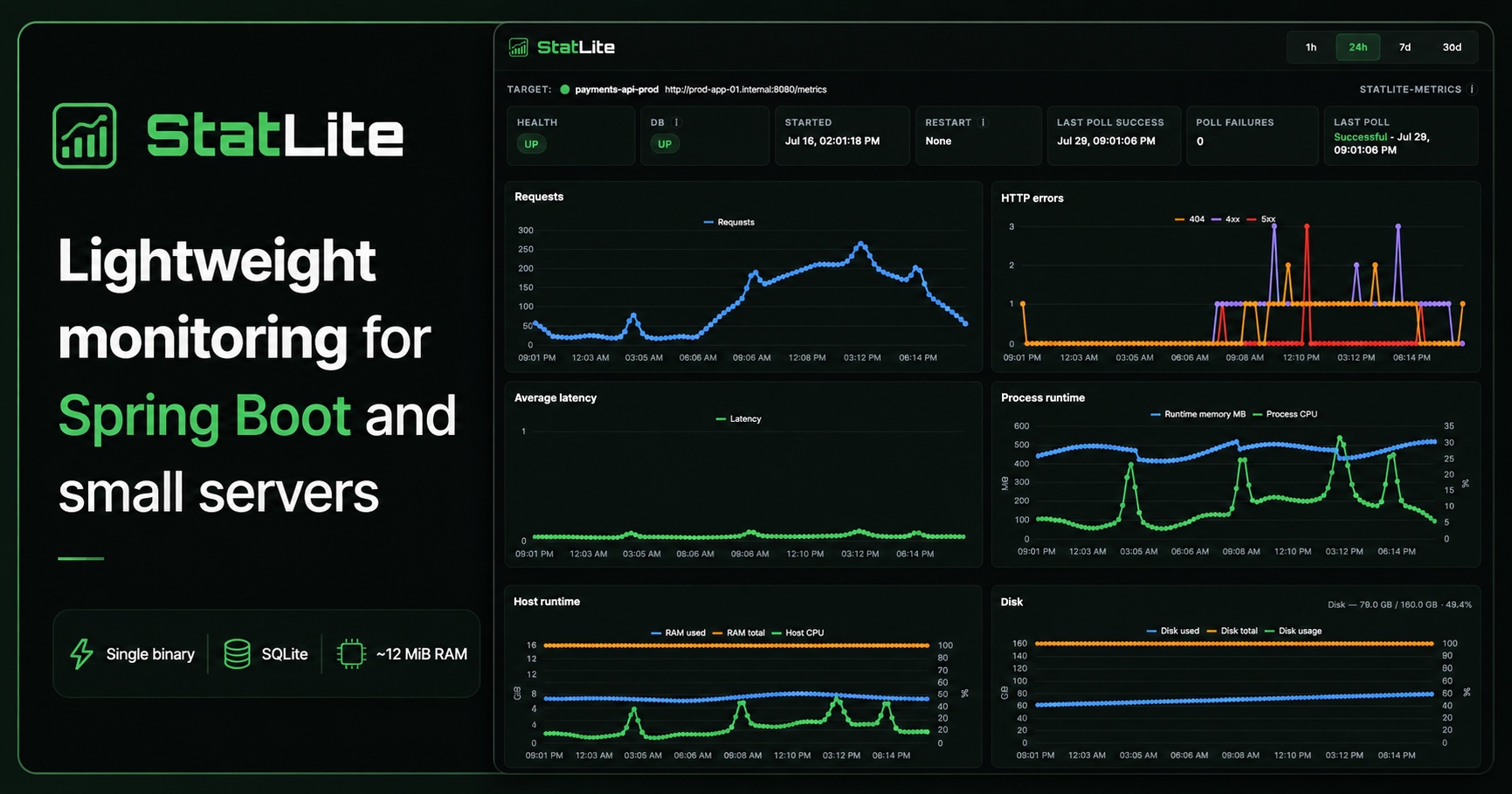Toggle the Latency legend series
Image resolution: width=1512 pixels, height=794 pixels.
[739, 418]
